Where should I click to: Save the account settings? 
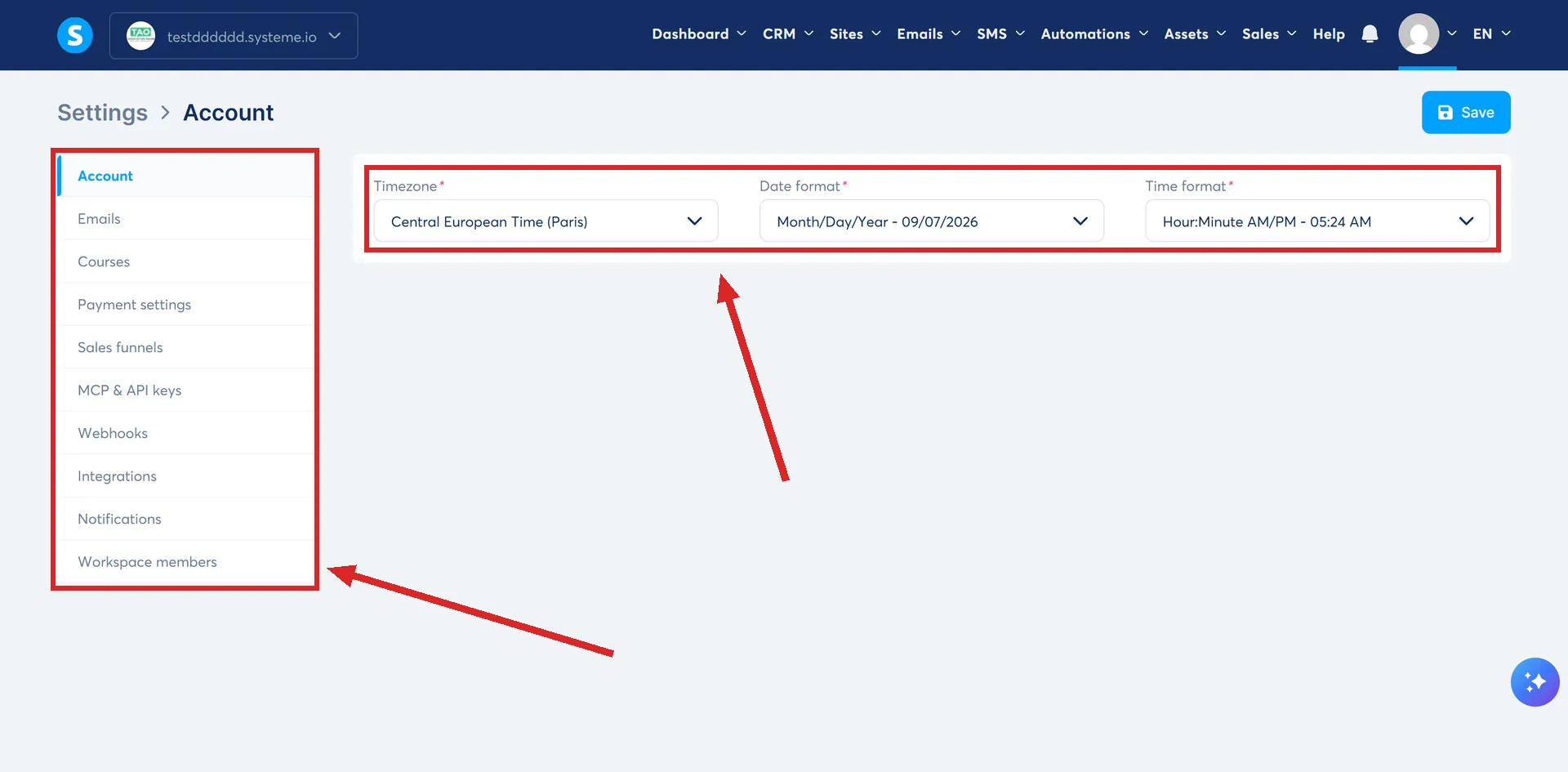pos(1466,112)
